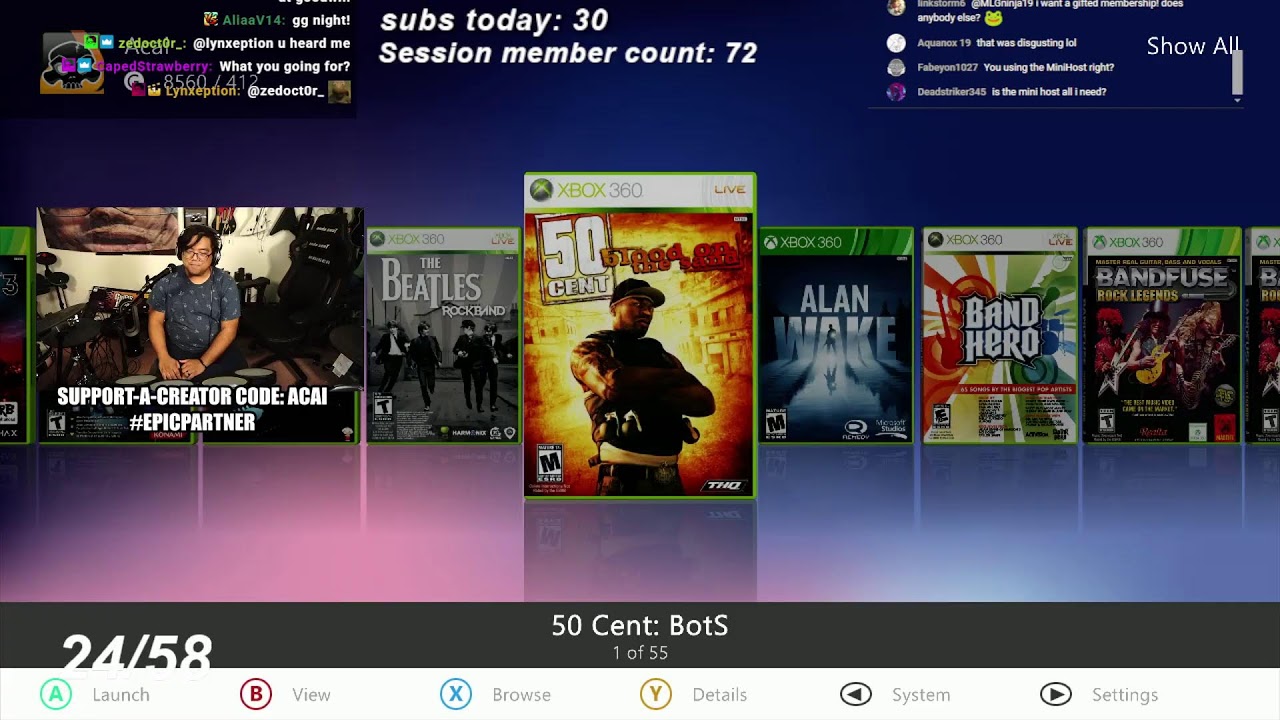The image size is (1280, 720).
Task: Click the right arrow Settings icon
Action: (1056, 694)
